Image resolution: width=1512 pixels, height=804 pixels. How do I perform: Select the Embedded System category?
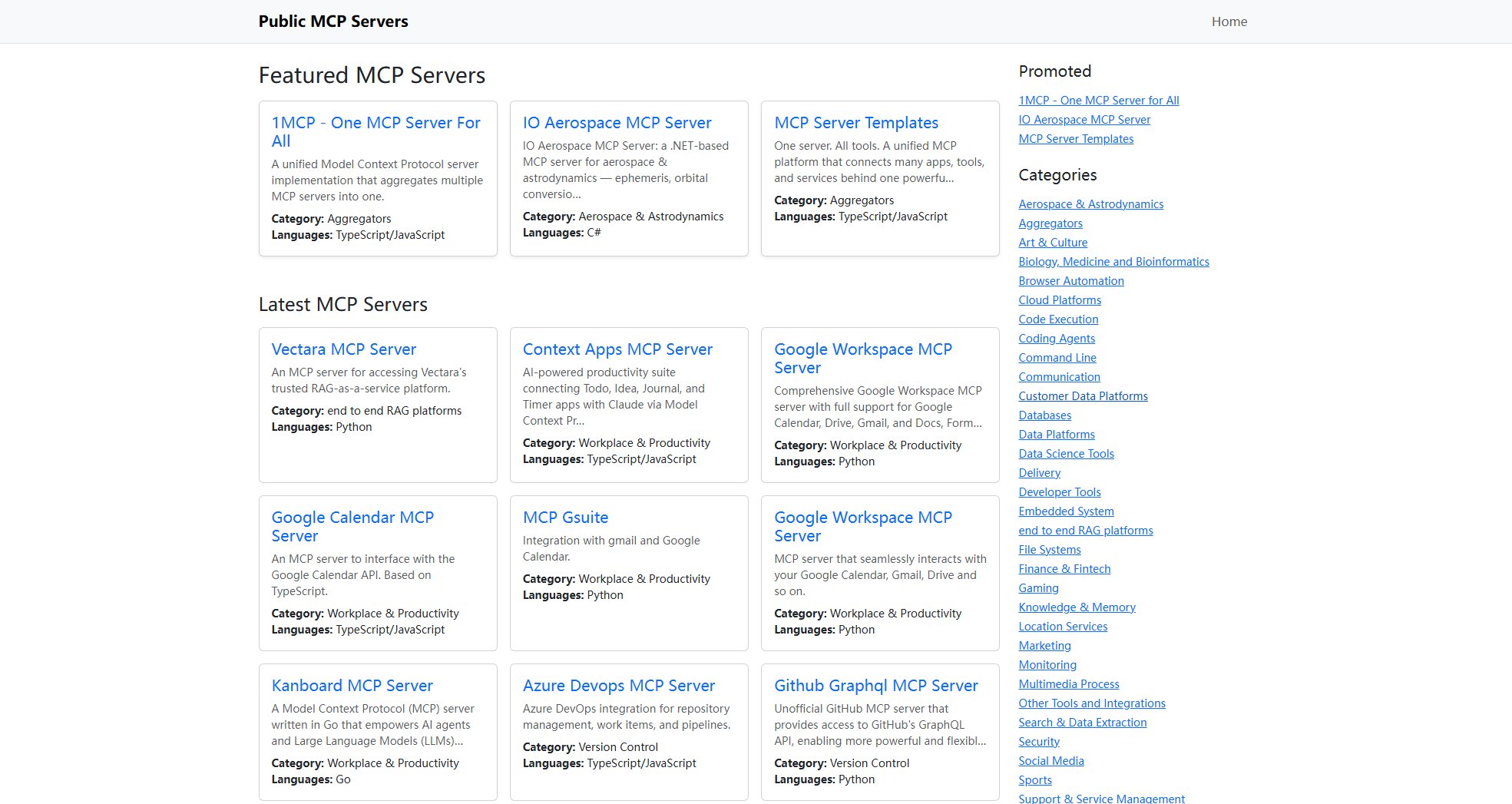click(1066, 511)
